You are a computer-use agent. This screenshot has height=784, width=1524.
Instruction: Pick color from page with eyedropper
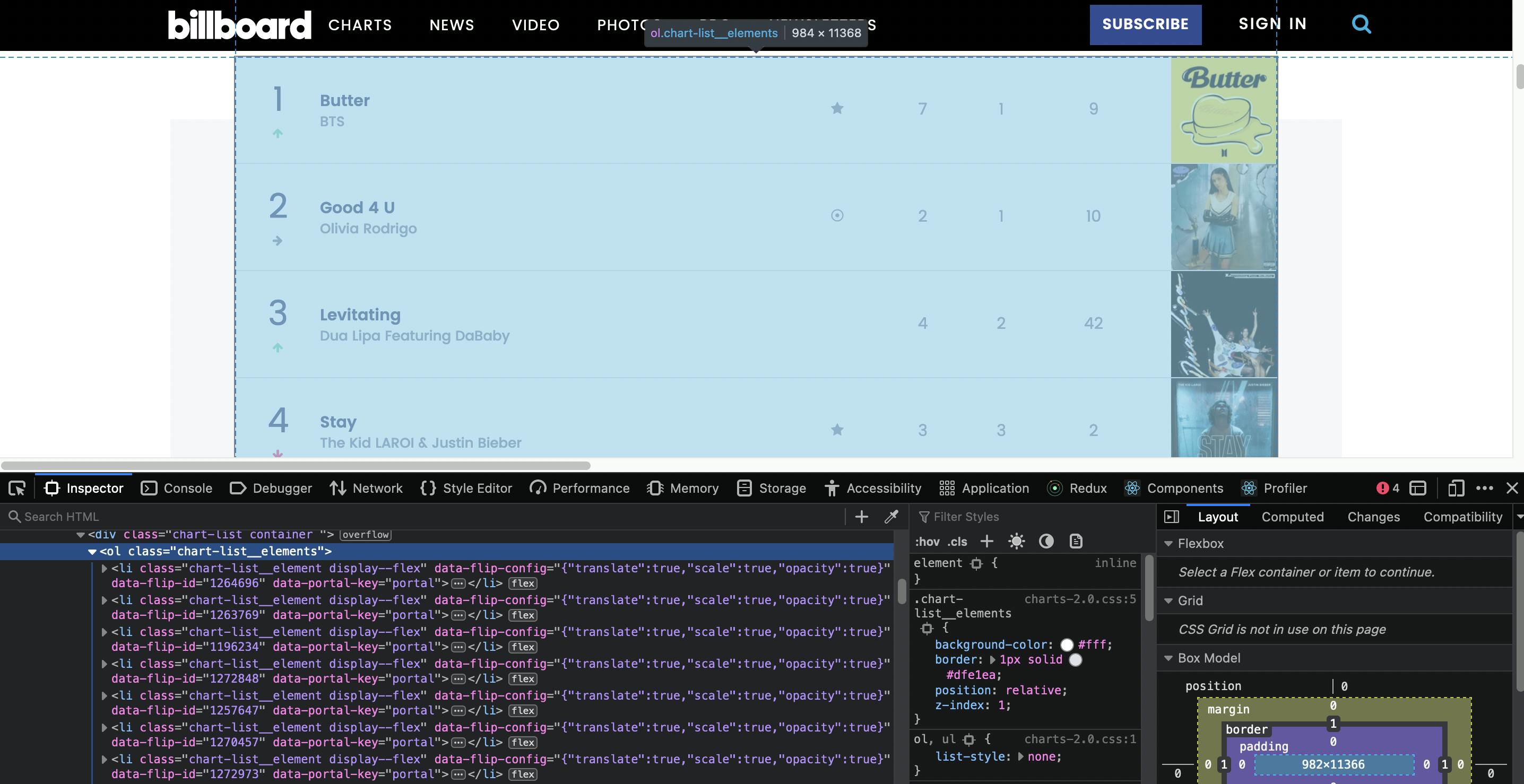891,517
